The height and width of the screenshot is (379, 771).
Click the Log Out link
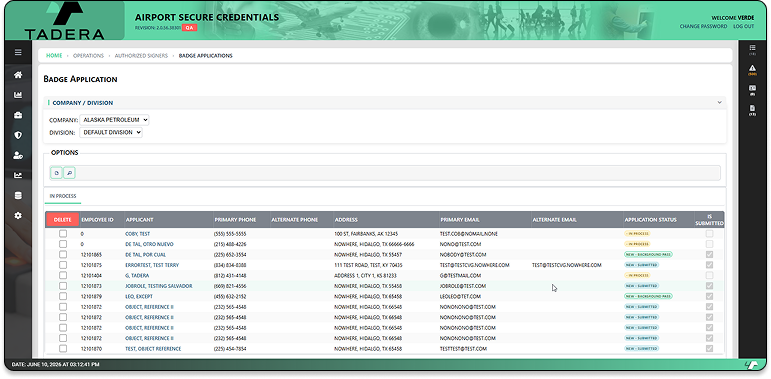(743, 27)
